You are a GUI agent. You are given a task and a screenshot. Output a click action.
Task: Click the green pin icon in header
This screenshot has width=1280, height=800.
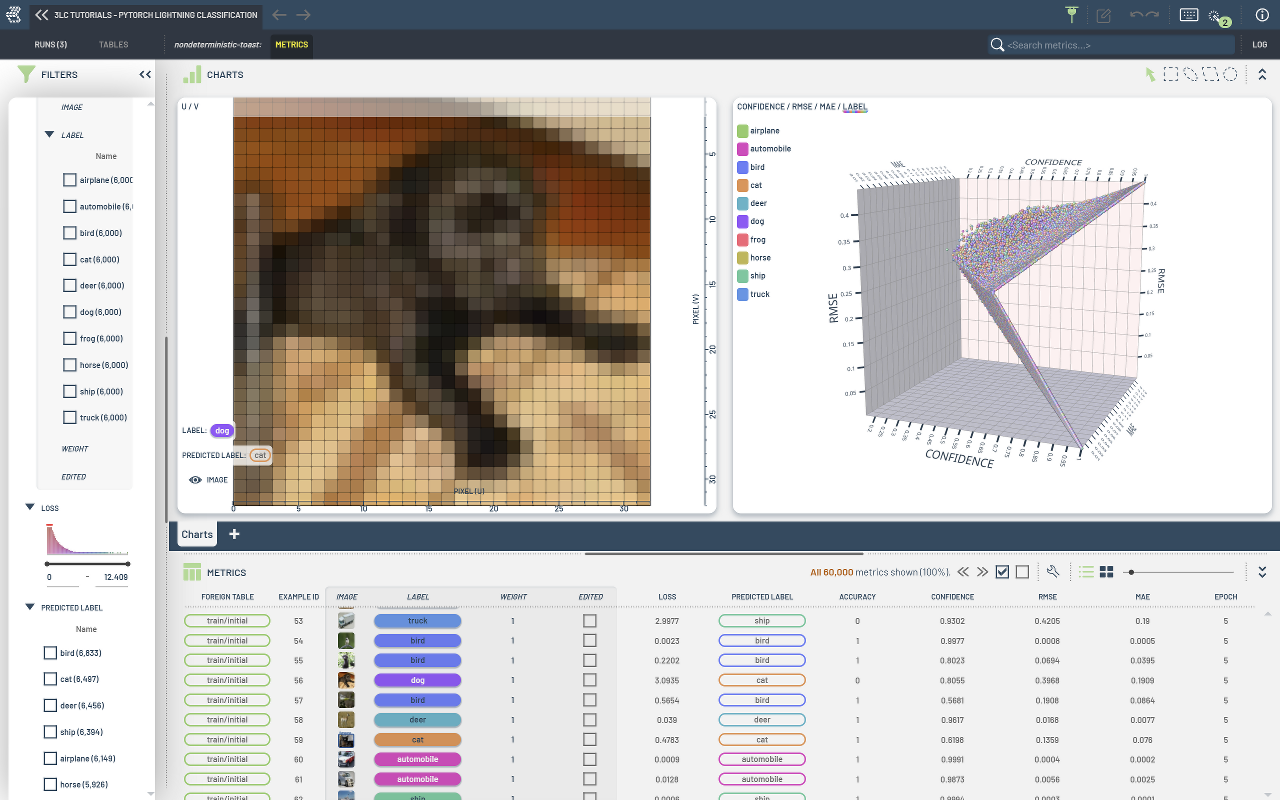tap(1072, 15)
